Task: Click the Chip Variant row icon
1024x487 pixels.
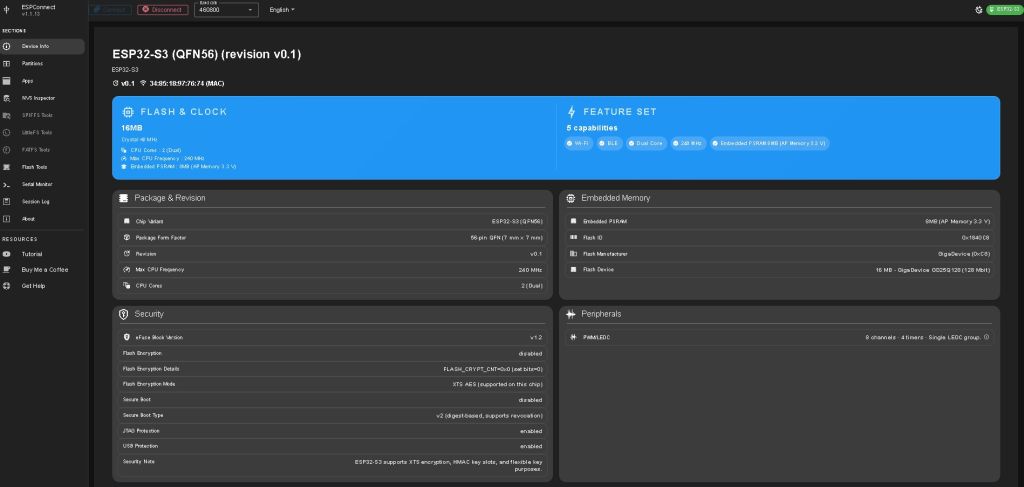Action: pos(127,221)
